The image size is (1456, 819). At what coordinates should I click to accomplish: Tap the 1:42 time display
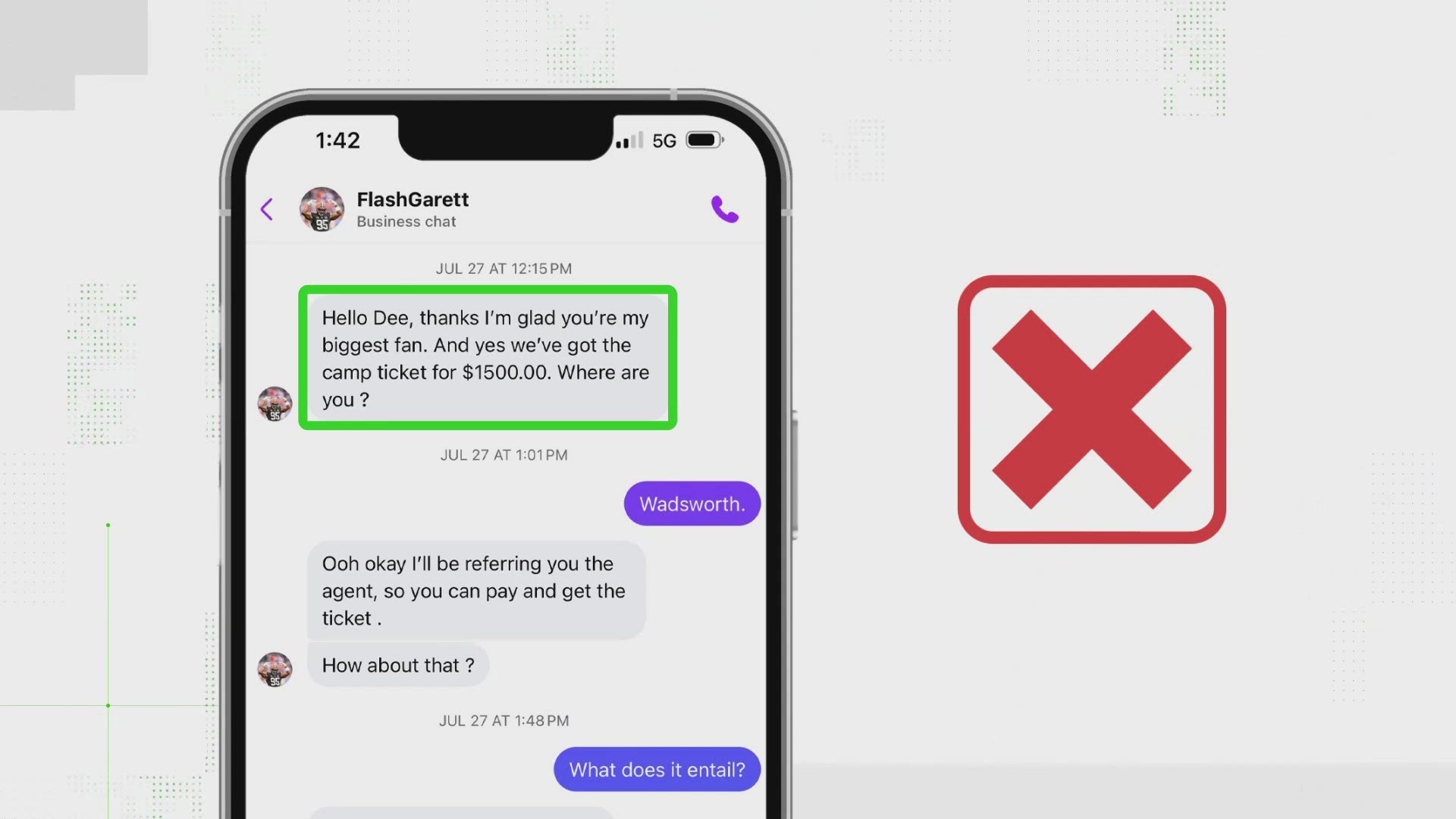point(337,140)
